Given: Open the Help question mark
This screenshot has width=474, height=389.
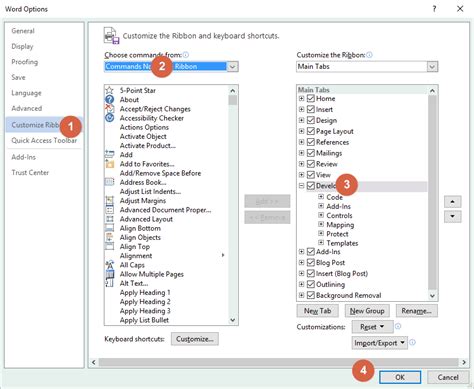Looking at the screenshot, I should click(x=434, y=9).
